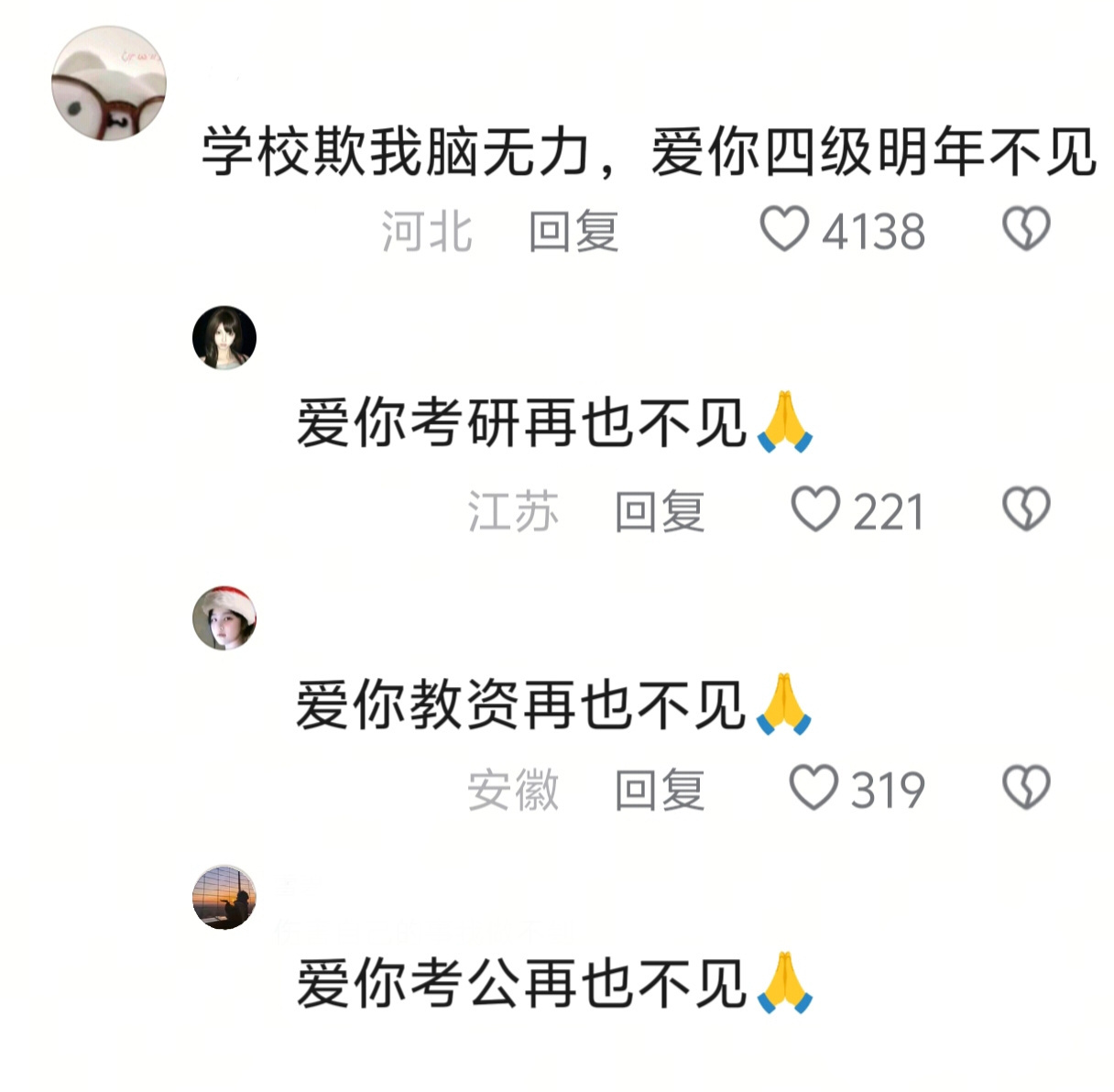Select the comment 学校欺我脑无力，爱你四级明年不见
1114x1092 pixels.
[x=649, y=152]
